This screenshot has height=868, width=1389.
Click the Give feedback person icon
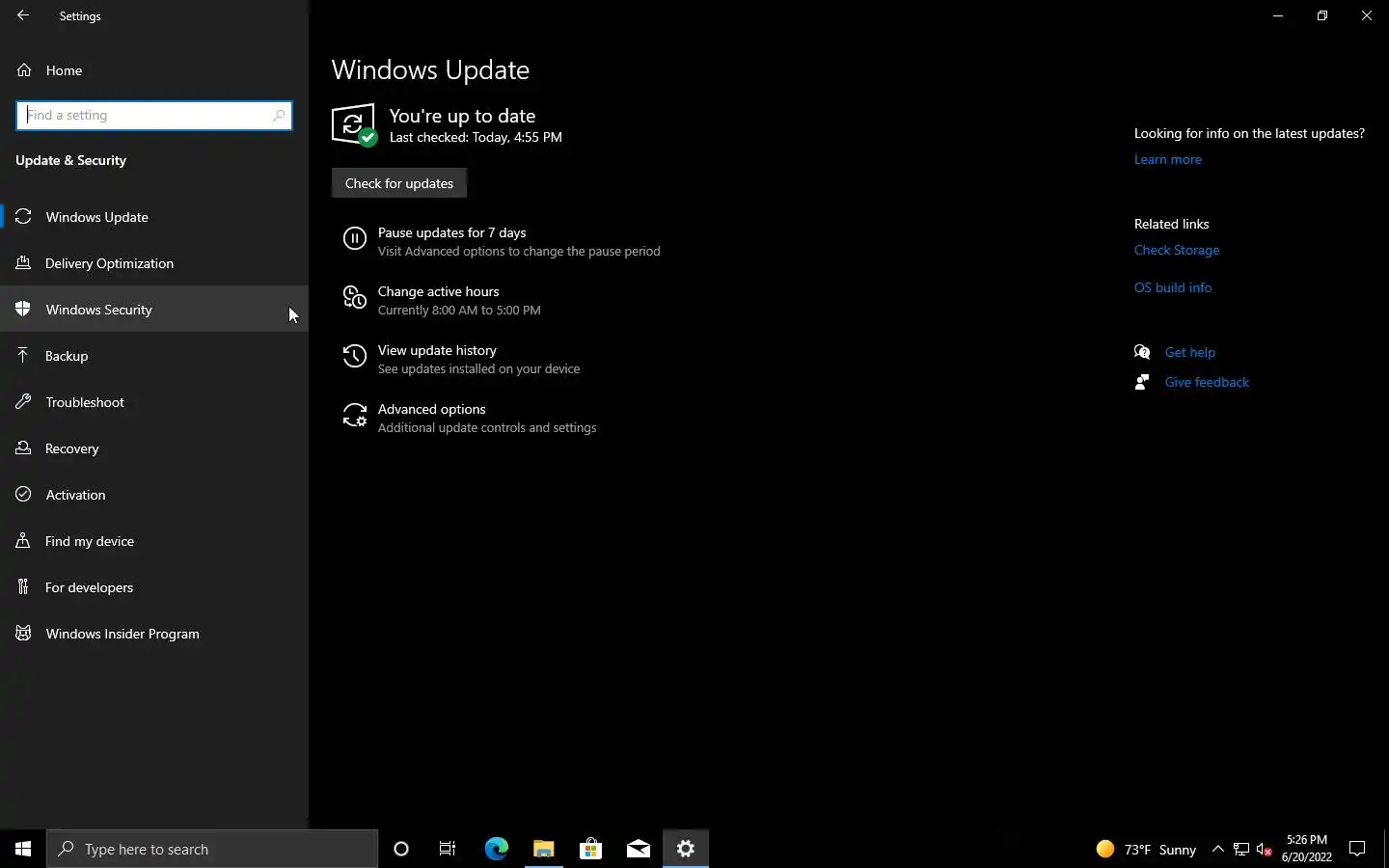click(x=1142, y=382)
